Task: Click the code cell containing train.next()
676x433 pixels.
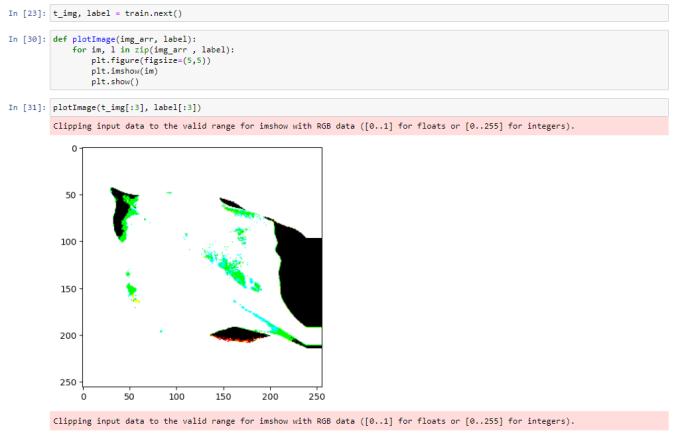Action: (359, 13)
